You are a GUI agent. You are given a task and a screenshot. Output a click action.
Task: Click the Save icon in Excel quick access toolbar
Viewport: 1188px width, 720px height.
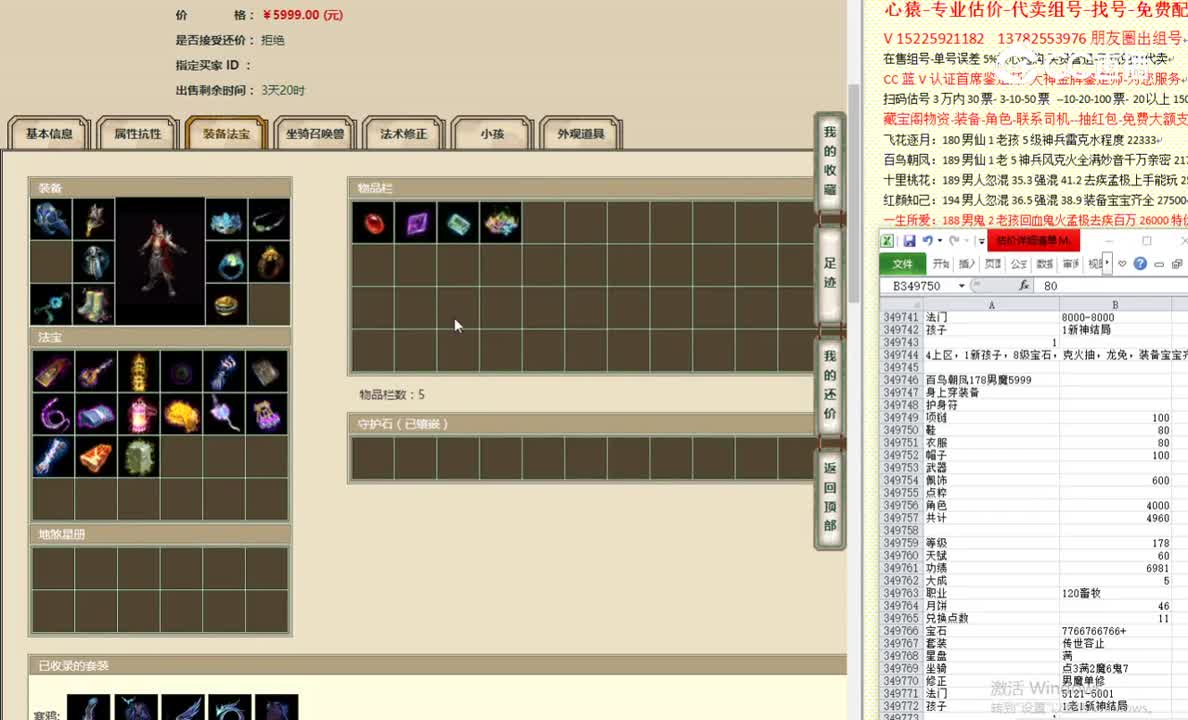point(910,240)
